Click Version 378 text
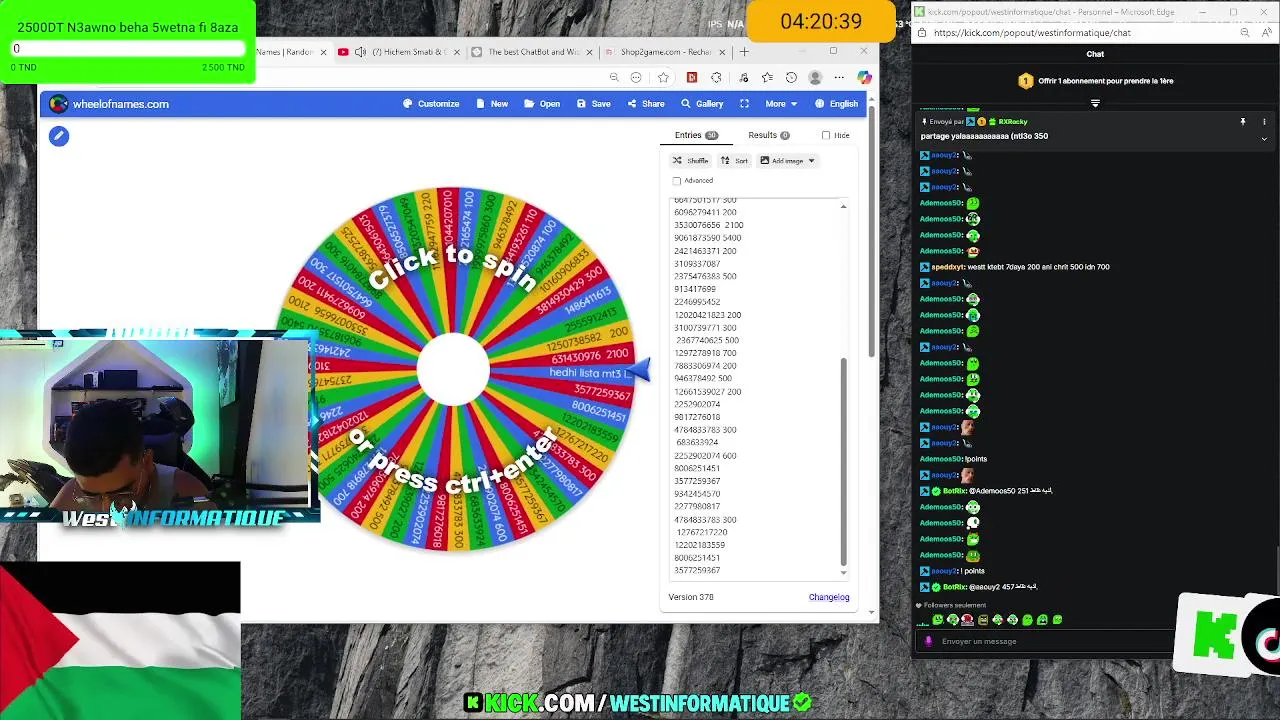1280x720 pixels. 691,597
